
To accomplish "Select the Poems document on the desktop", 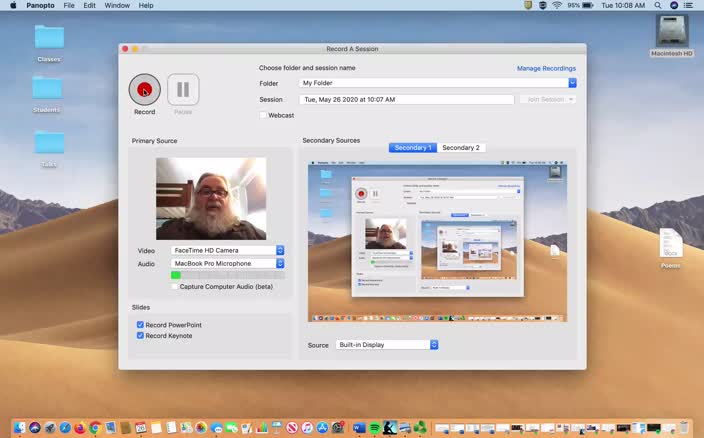I will 670,244.
